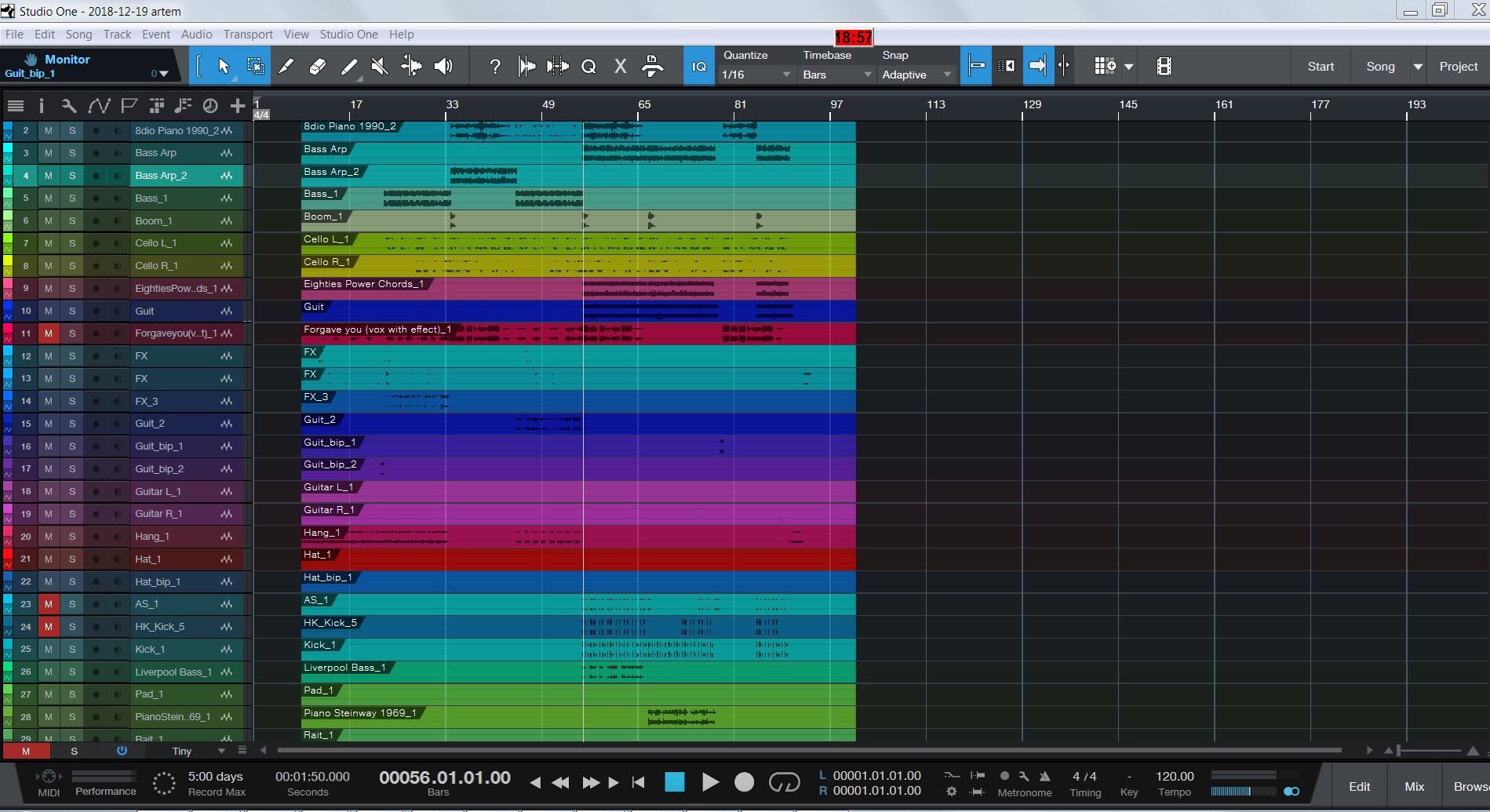Viewport: 1490px width, 812px height.
Task: Open the track list icon
Action: click(x=16, y=106)
